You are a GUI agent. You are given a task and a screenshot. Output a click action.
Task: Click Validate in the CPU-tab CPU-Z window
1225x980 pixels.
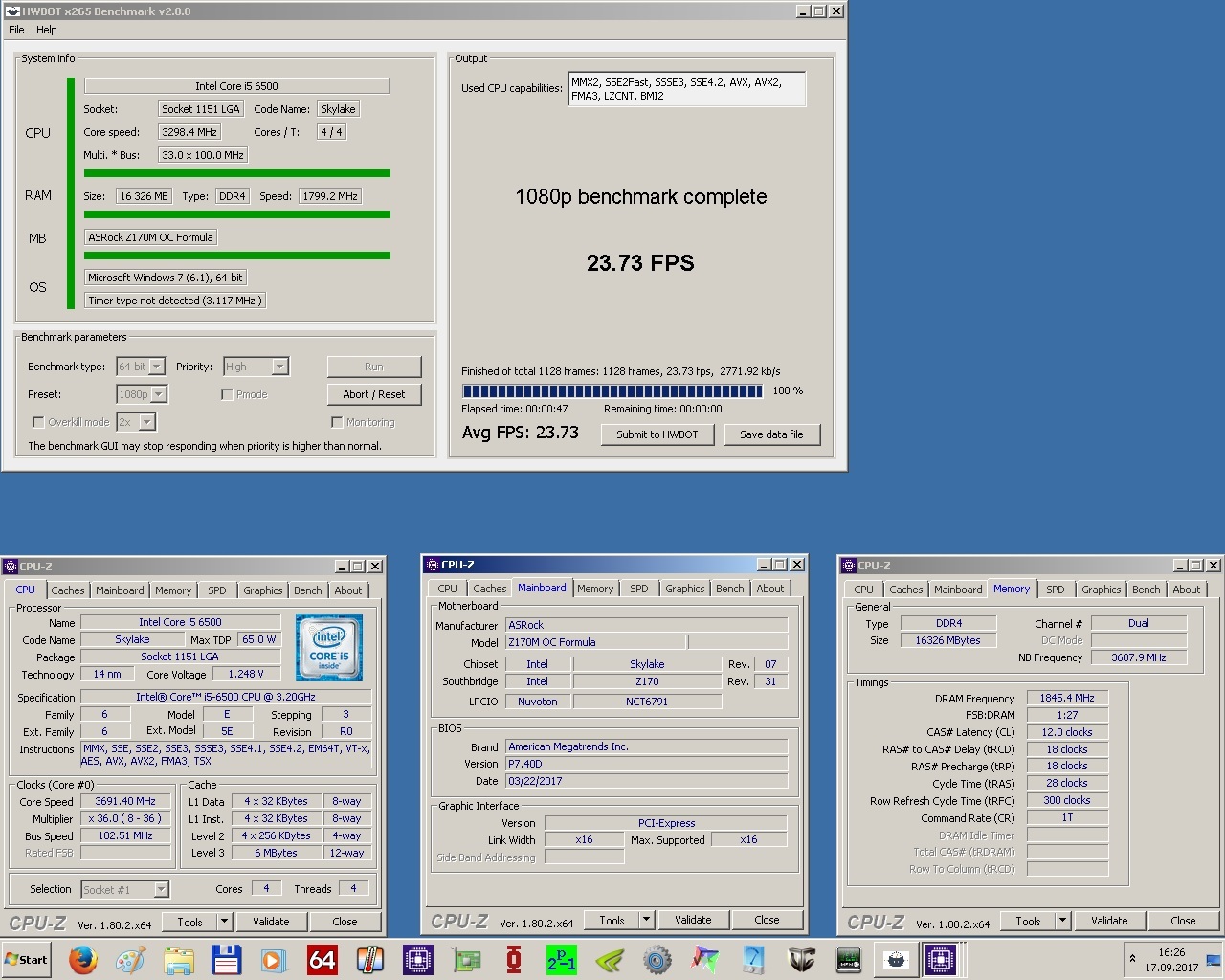pos(271,922)
